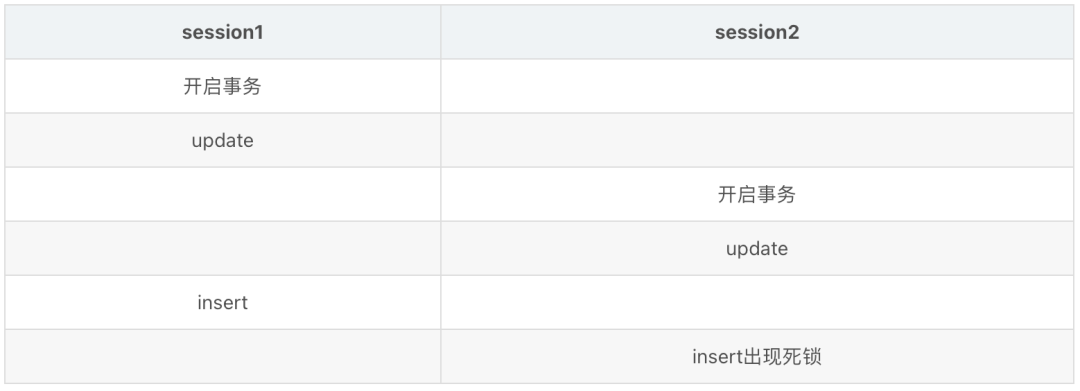This screenshot has width=1080, height=391.
Task: Select the 开启事务 cell under session2
Action: [757, 194]
